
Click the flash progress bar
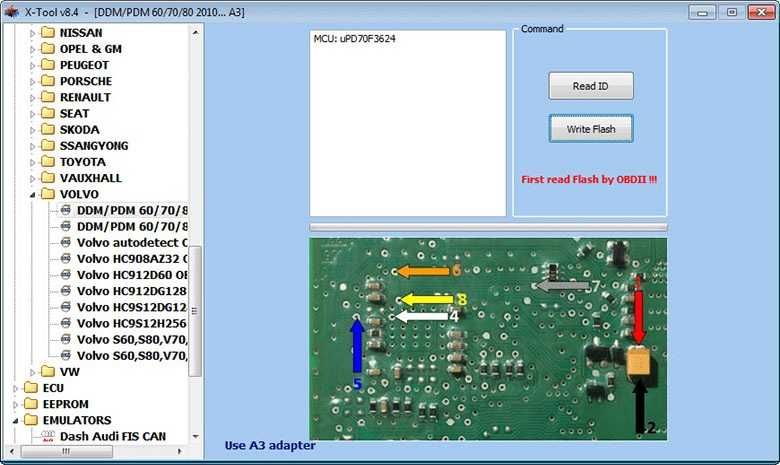coord(488,227)
